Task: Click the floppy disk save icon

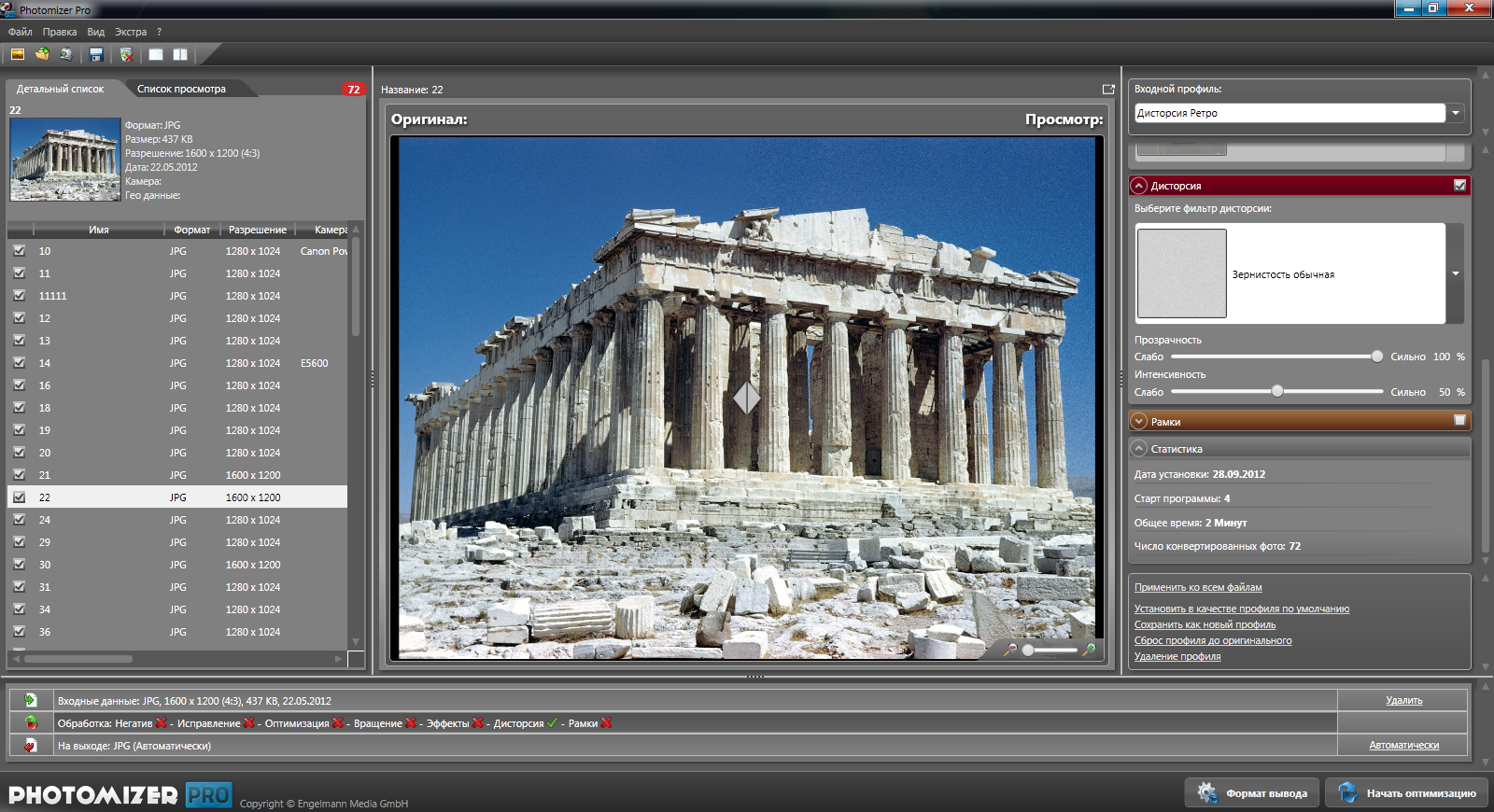Action: (96, 55)
